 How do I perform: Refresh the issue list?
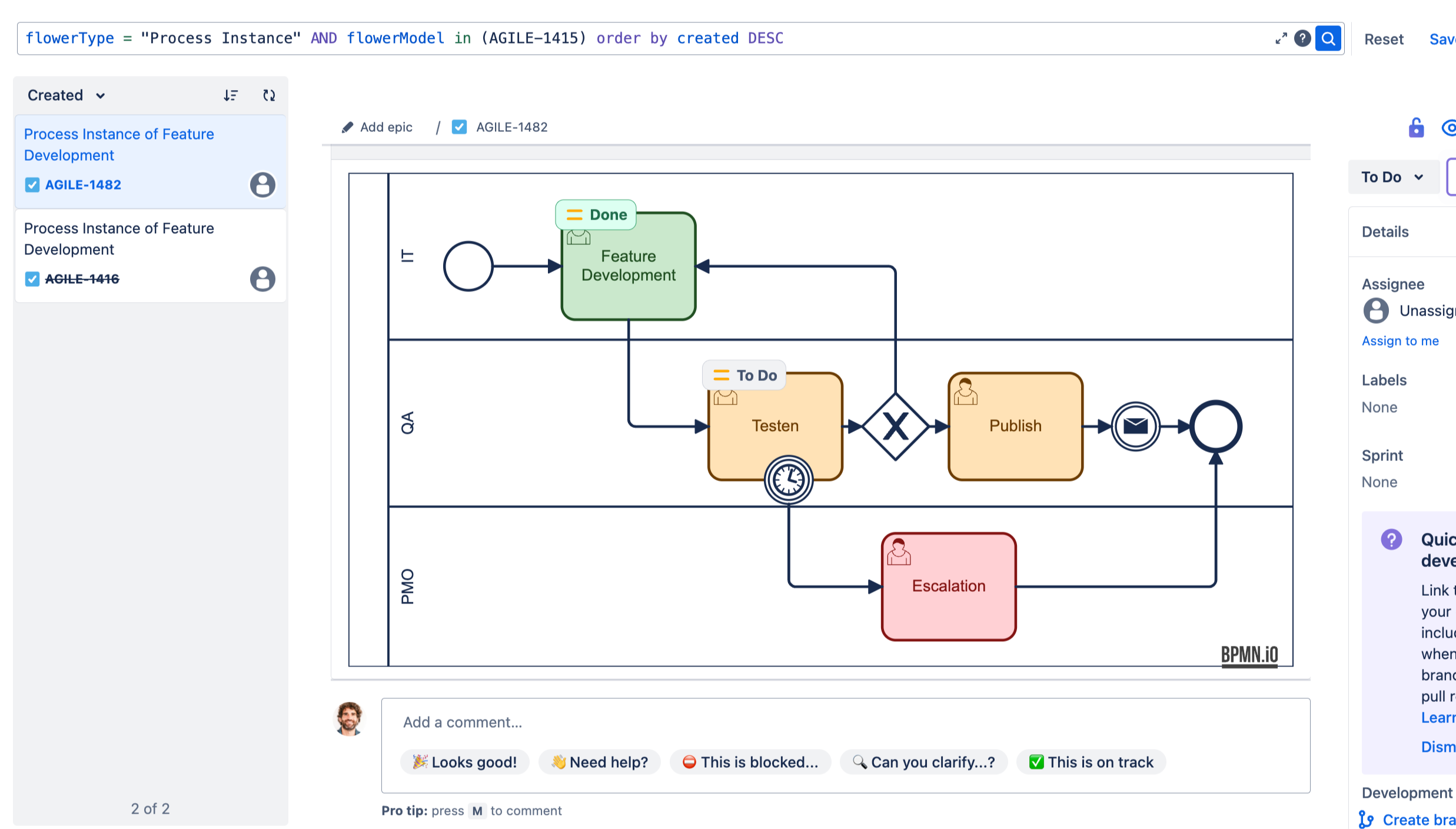[269, 95]
